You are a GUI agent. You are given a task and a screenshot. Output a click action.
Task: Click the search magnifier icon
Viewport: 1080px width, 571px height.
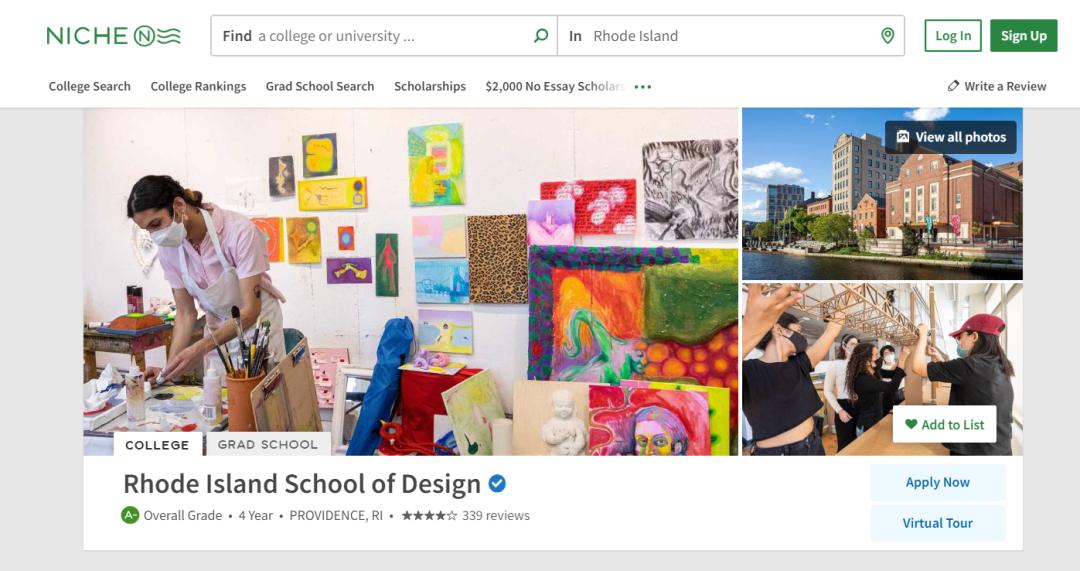pos(541,36)
